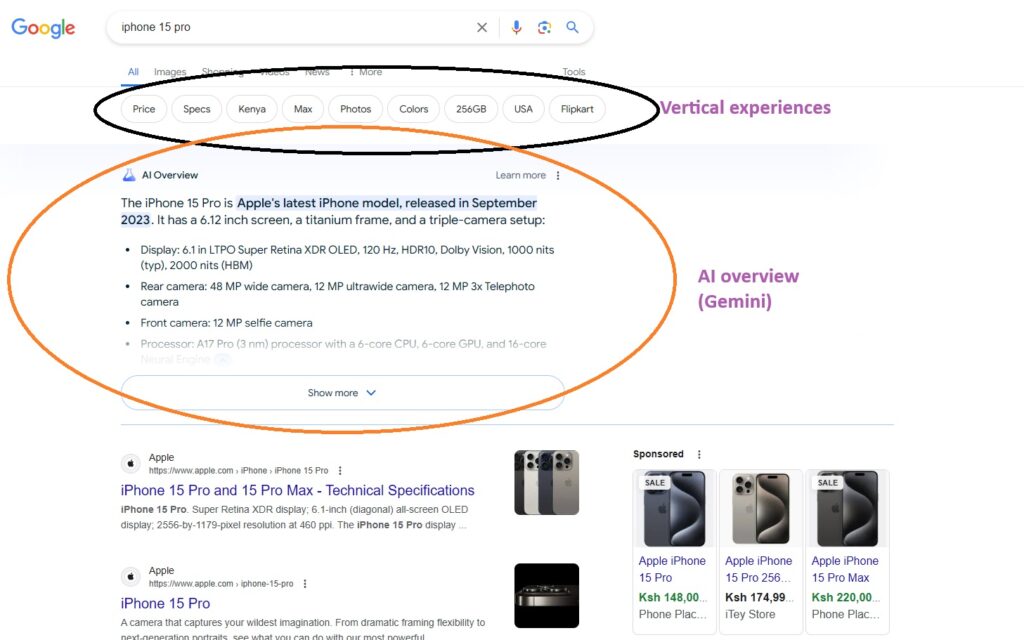Click the magnifying glass search icon
The width and height of the screenshot is (1024, 640).
pos(572,28)
